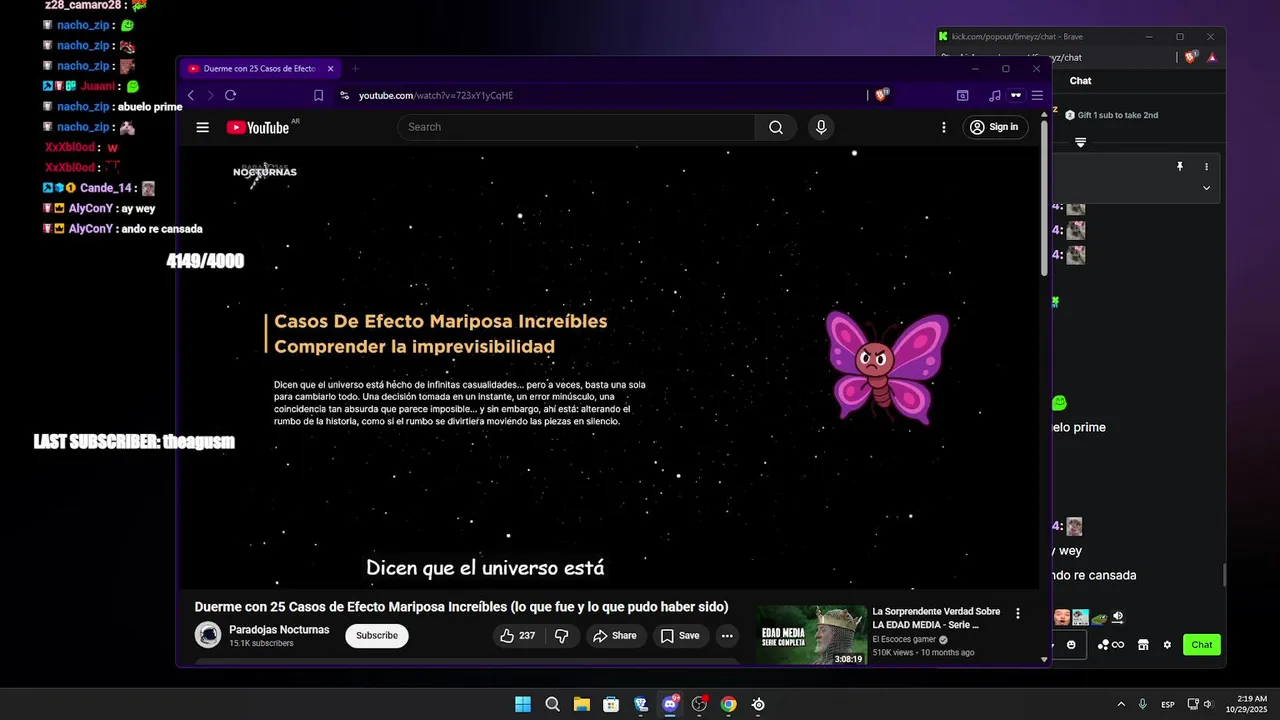Viewport: 1280px width, 720px height.
Task: Open File Explorer from taskbar
Action: point(581,704)
